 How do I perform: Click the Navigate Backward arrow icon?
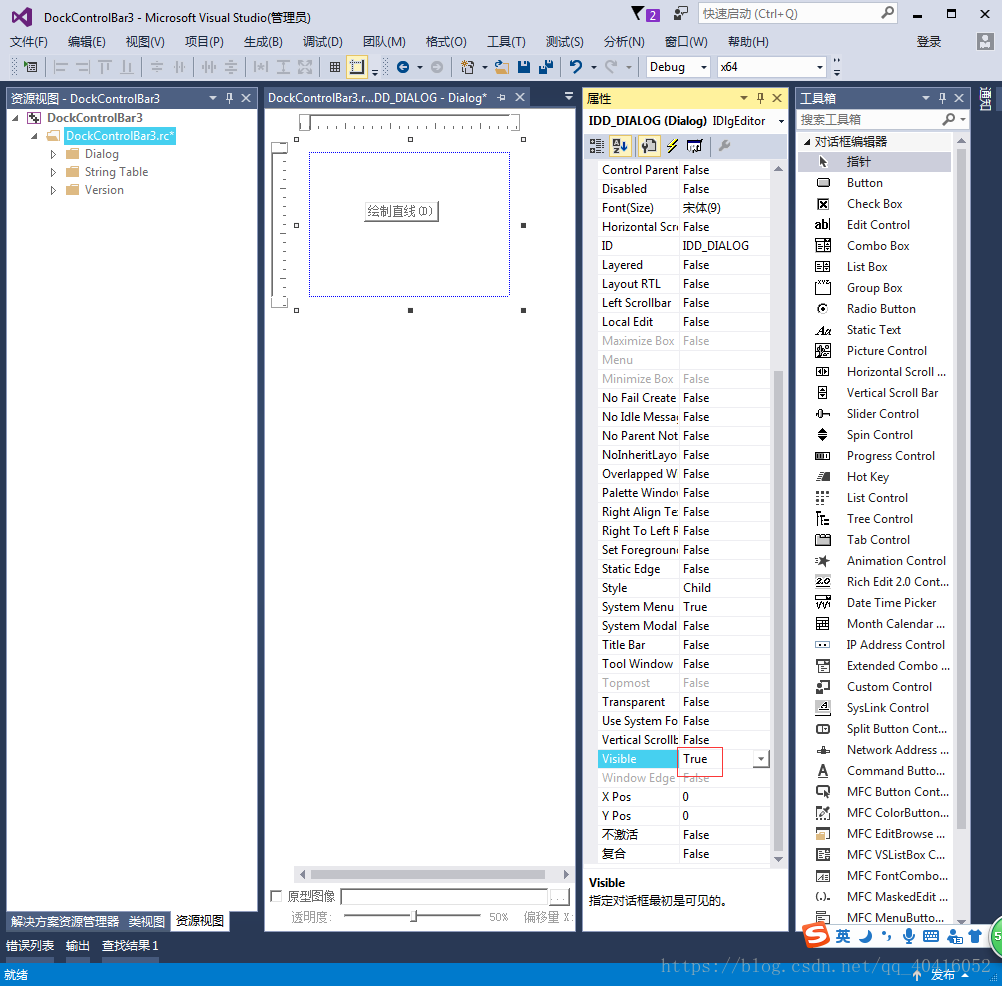click(403, 66)
